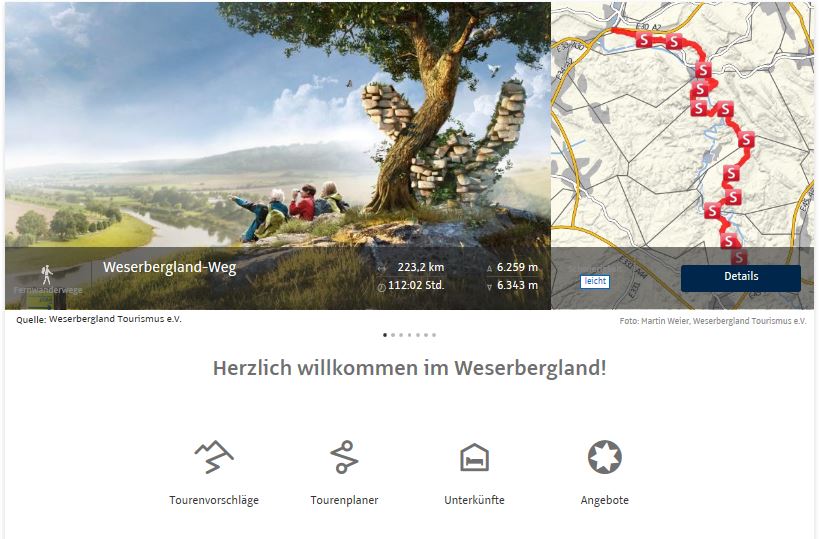This screenshot has width=819, height=539.
Task: Click the Tourenplaner text label
Action: pyautogui.click(x=344, y=500)
